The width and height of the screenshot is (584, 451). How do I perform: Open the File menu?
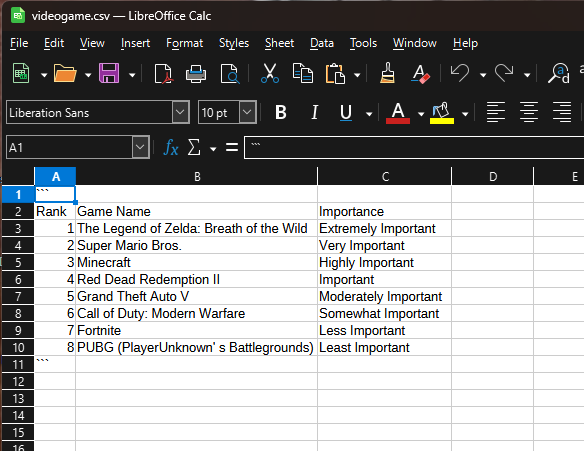tap(19, 43)
